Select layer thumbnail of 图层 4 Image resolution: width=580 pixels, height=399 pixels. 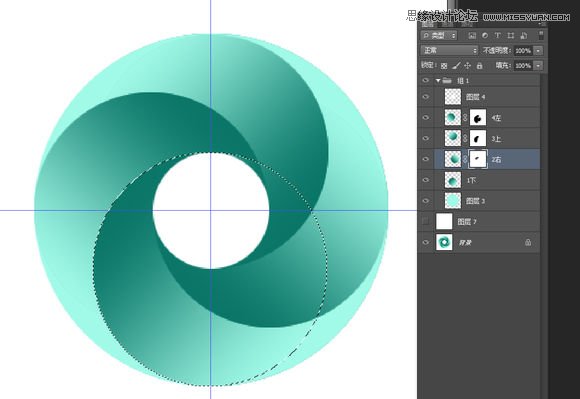453,97
